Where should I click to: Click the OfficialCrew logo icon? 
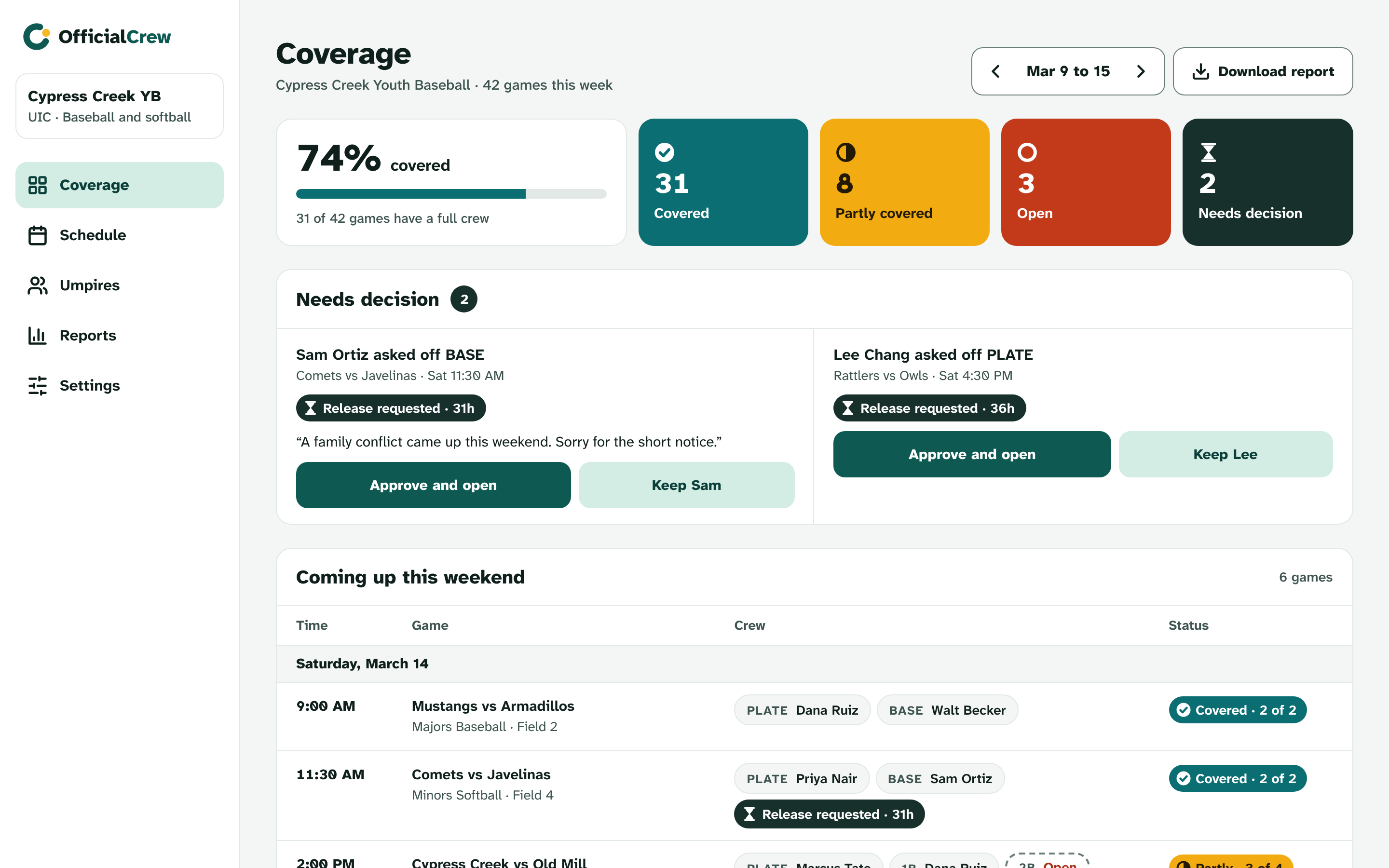click(x=37, y=37)
